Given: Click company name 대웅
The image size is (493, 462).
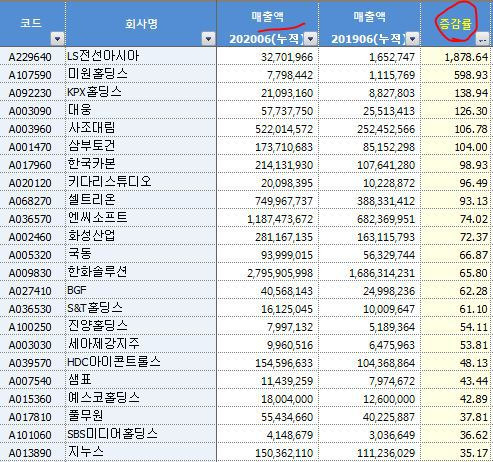Looking at the screenshot, I should pyautogui.click(x=79, y=109).
